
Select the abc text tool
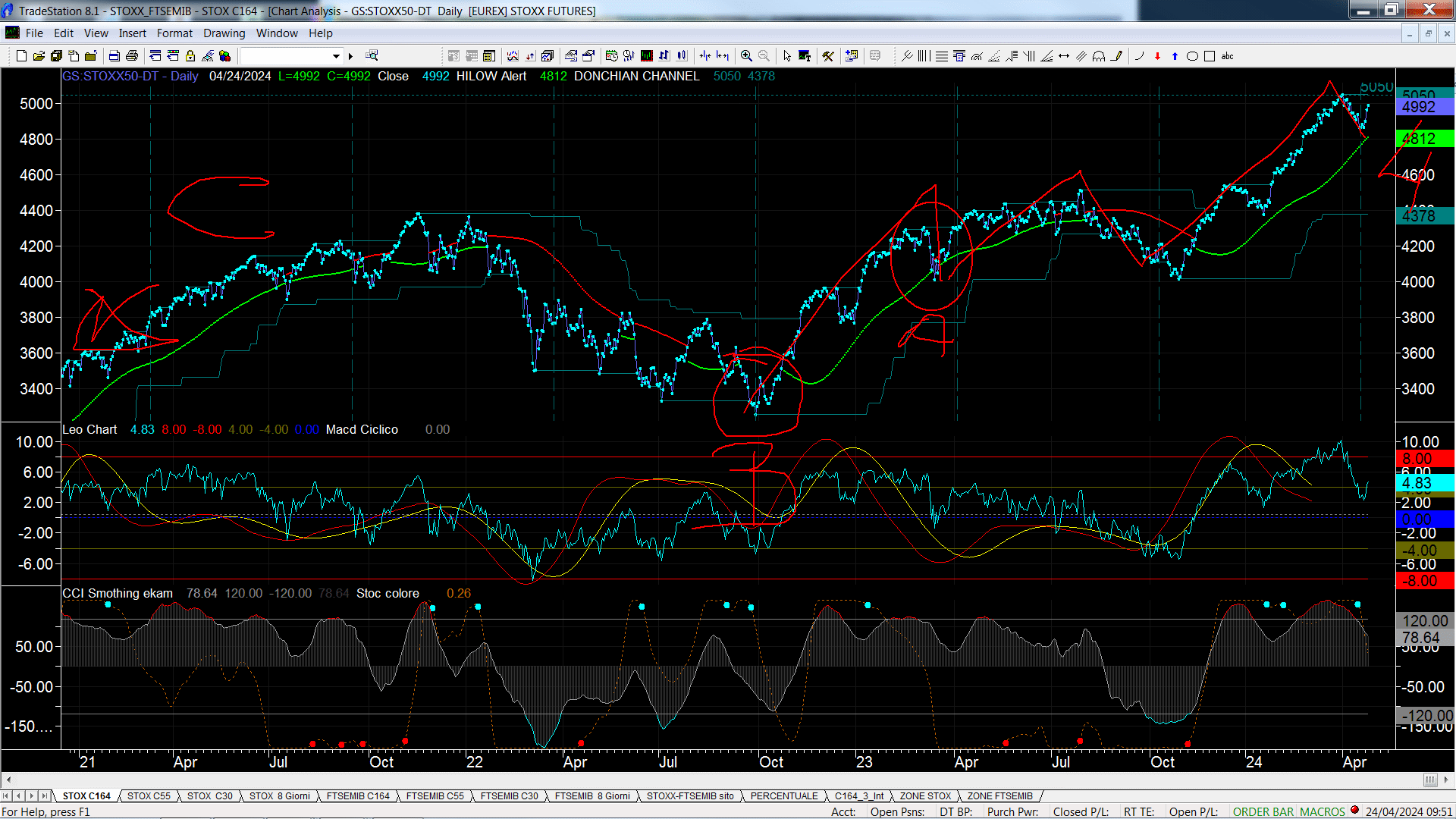coord(1227,55)
